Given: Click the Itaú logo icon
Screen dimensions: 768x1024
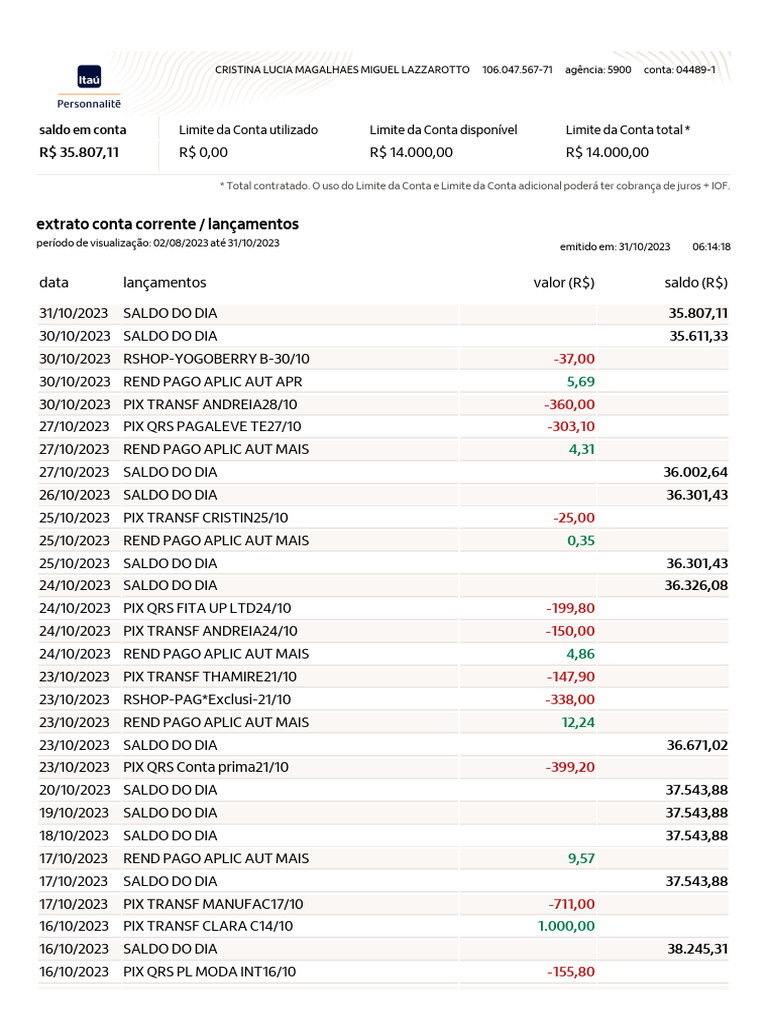Looking at the screenshot, I should [x=89, y=77].
